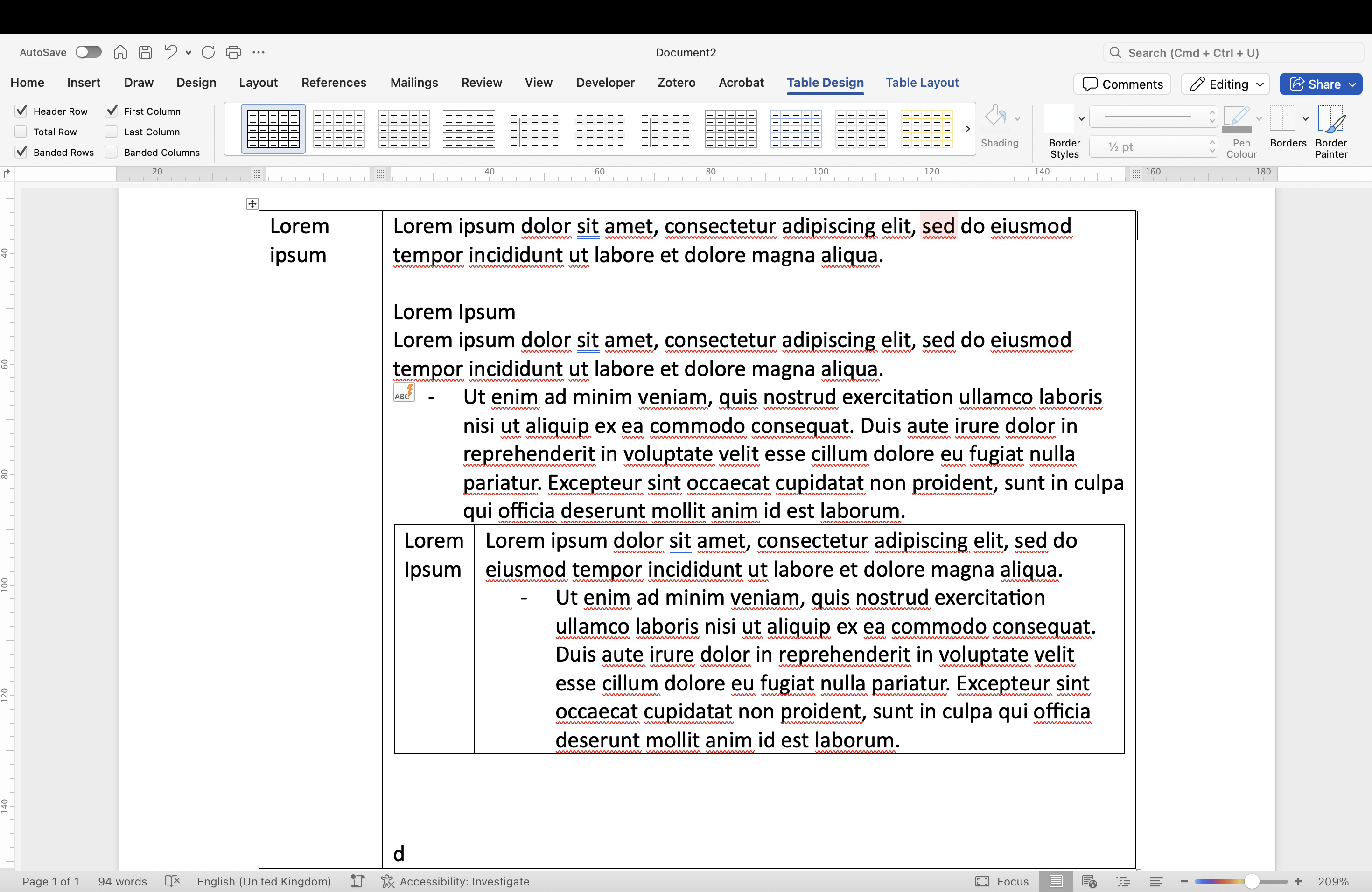
Task: Click the Borders icon
Action: pos(1283,118)
